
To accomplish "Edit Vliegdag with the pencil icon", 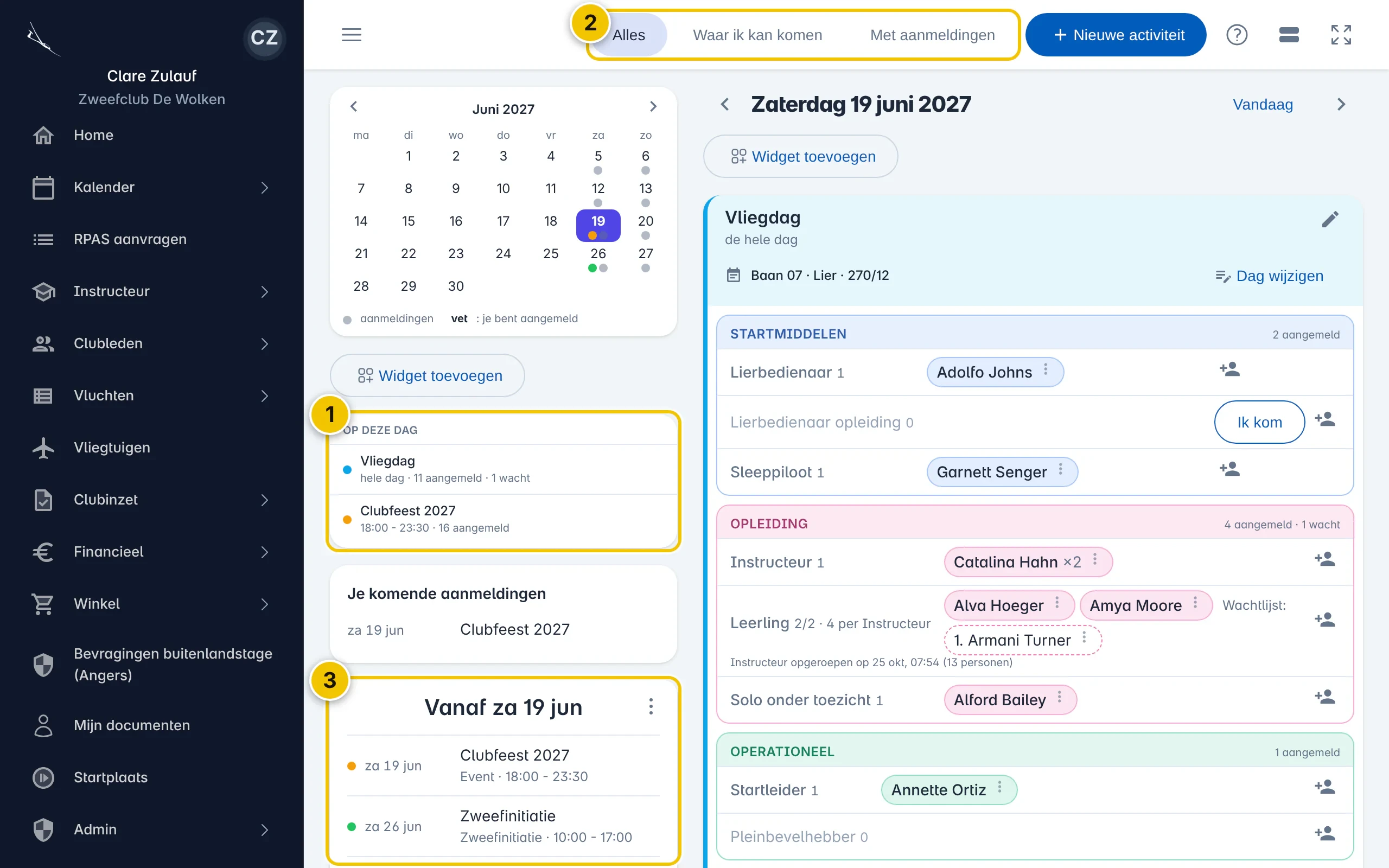I will 1330,219.
